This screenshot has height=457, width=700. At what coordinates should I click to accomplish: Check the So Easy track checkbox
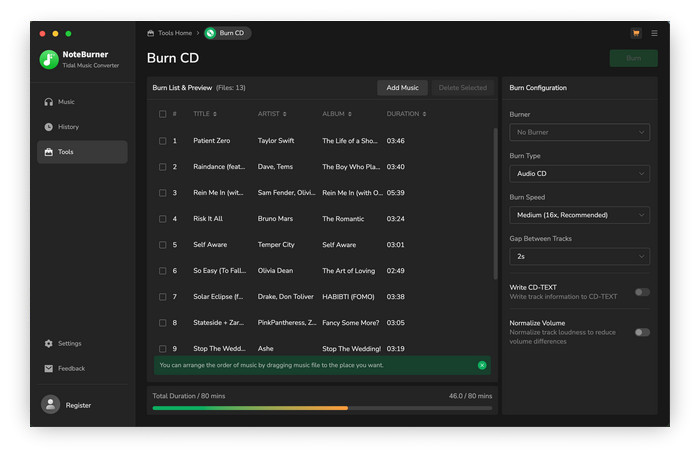[162, 270]
